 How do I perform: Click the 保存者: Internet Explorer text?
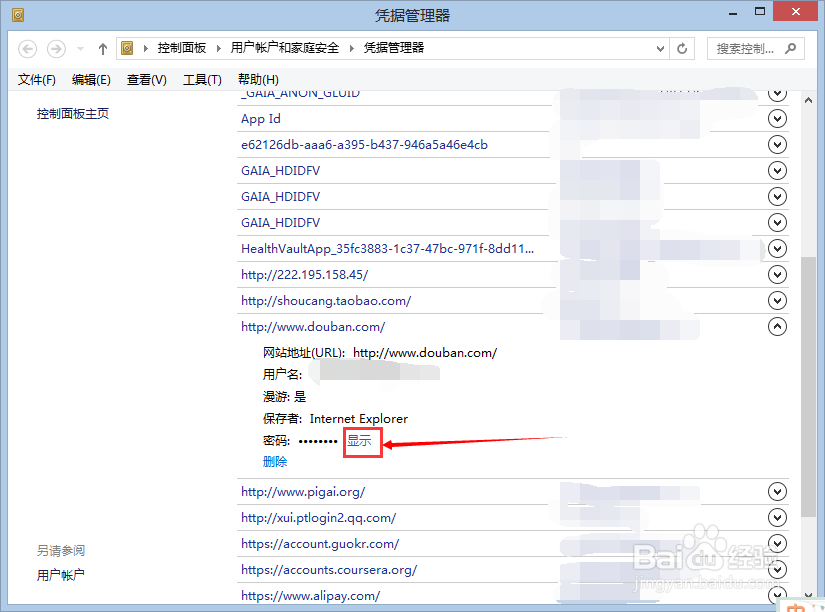tap(335, 418)
